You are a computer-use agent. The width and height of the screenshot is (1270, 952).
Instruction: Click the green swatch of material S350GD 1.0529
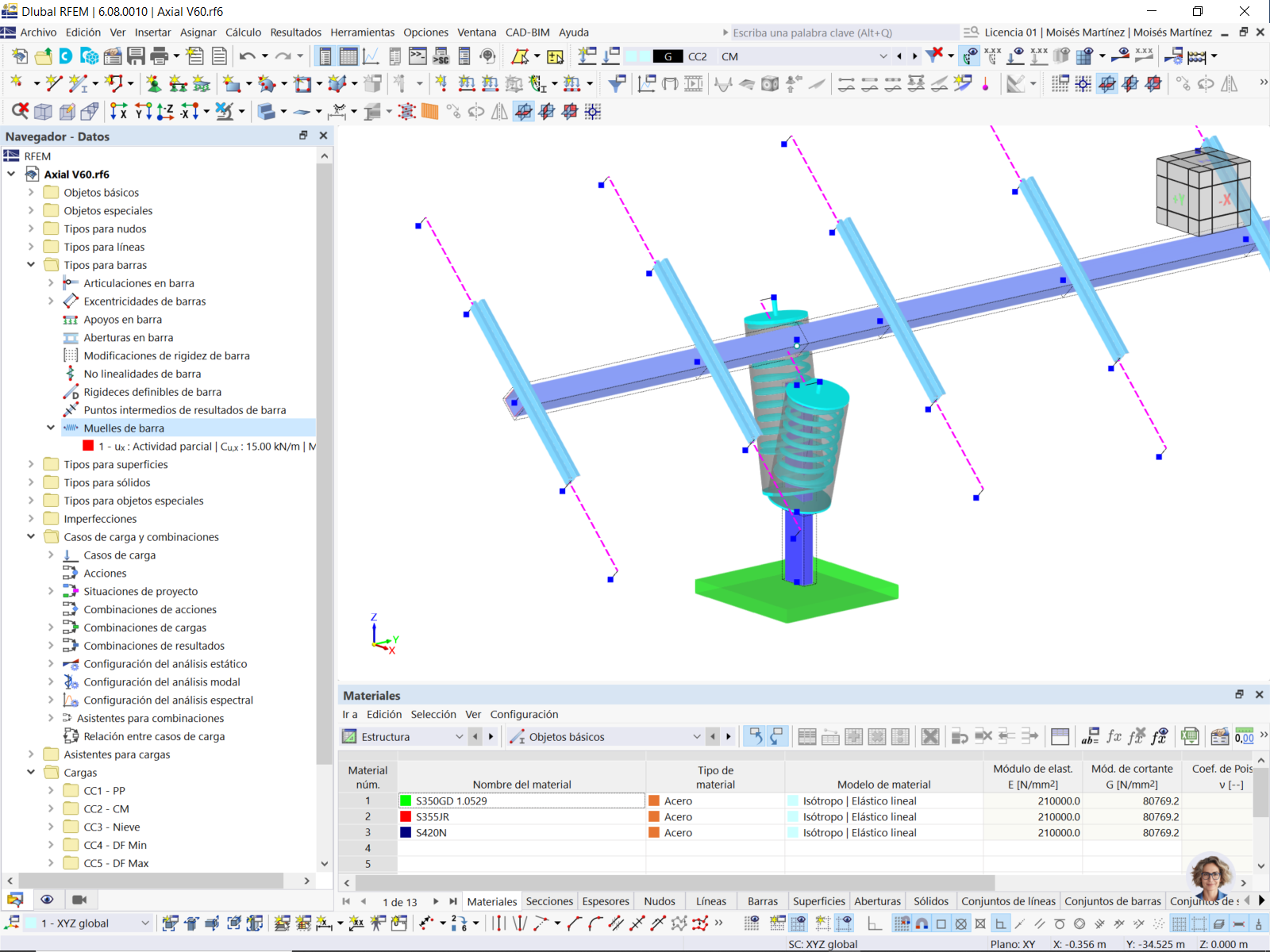[406, 800]
